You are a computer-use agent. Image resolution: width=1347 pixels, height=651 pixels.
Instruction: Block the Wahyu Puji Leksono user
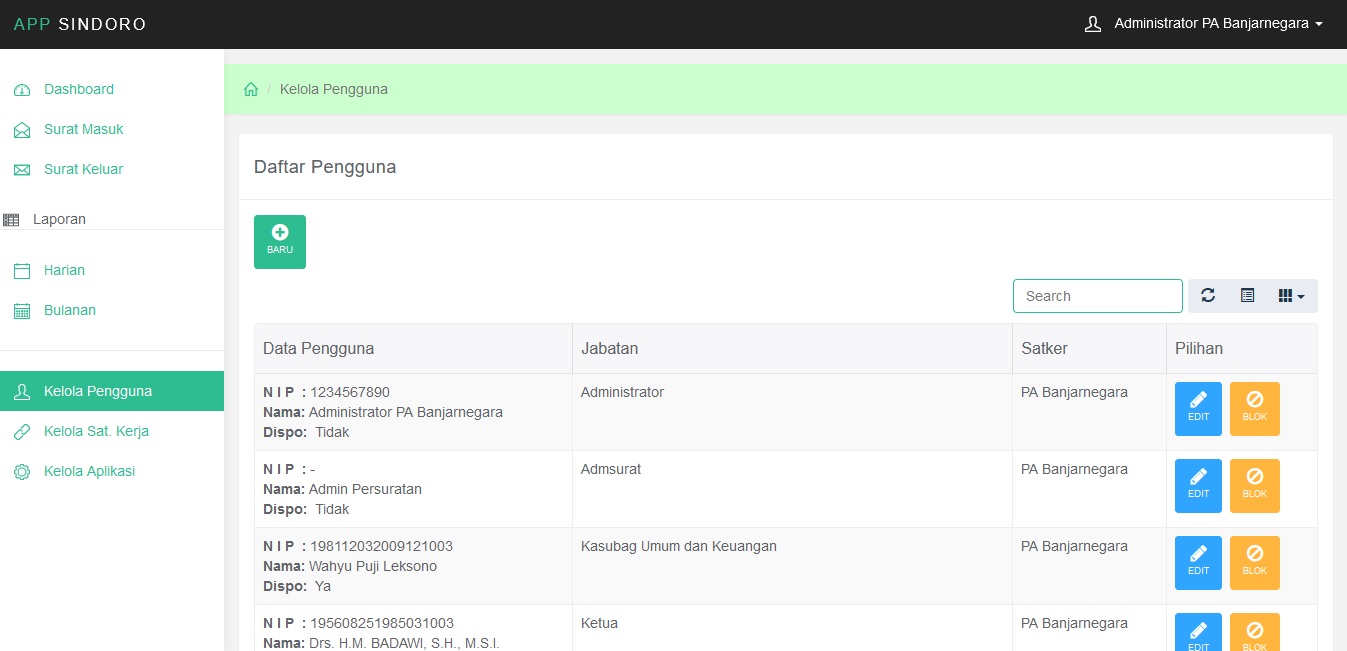[1254, 563]
